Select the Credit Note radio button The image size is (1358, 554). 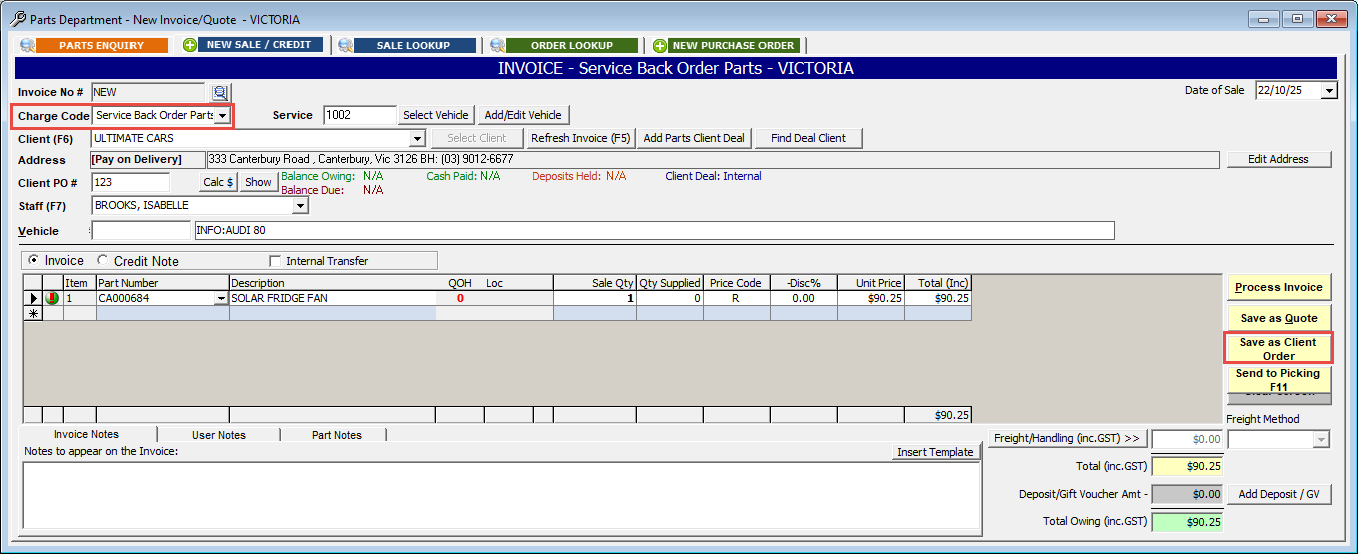pyautogui.click(x=102, y=261)
